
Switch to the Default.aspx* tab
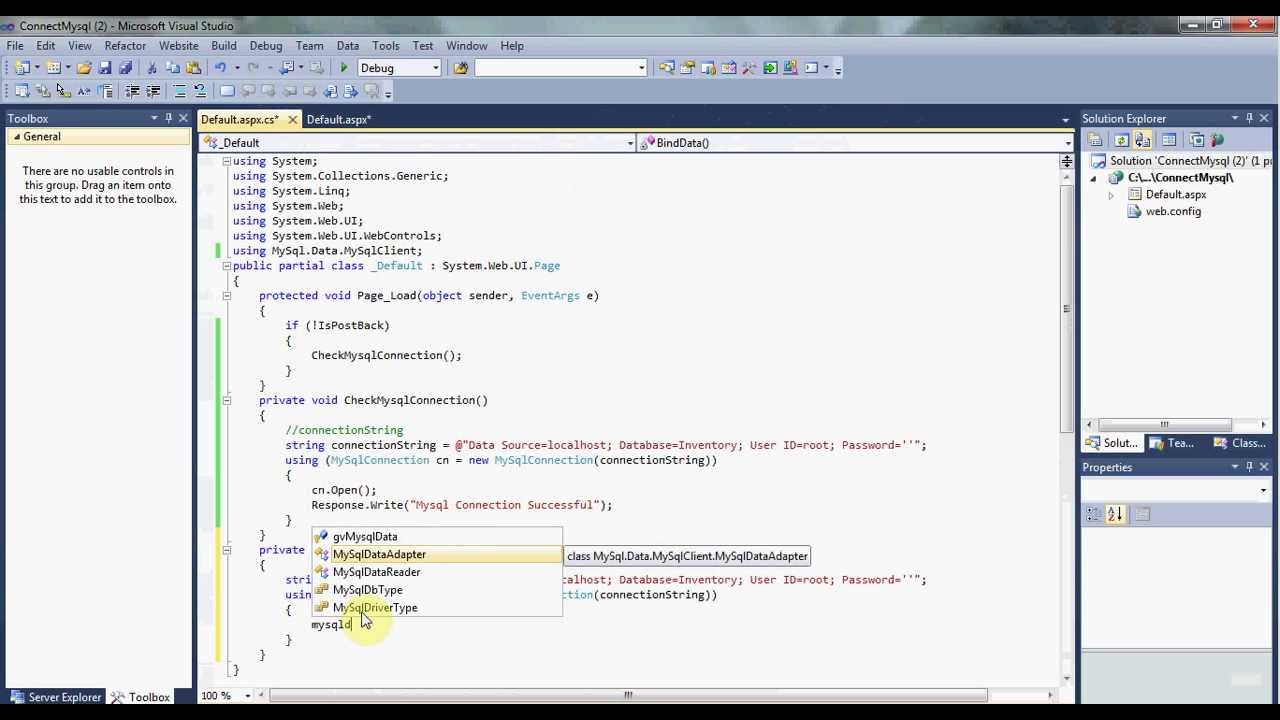click(x=338, y=120)
